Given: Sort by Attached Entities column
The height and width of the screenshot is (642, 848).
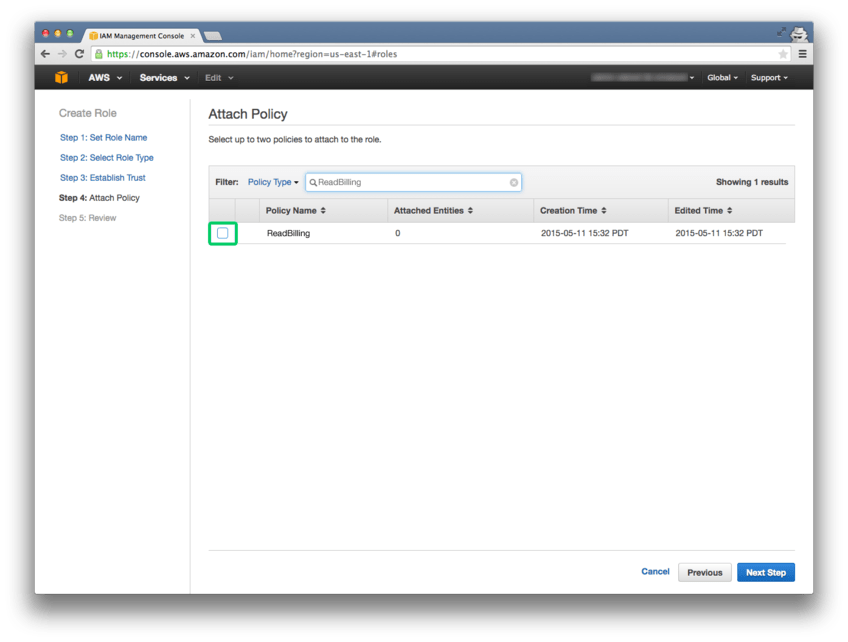Looking at the screenshot, I should (433, 210).
